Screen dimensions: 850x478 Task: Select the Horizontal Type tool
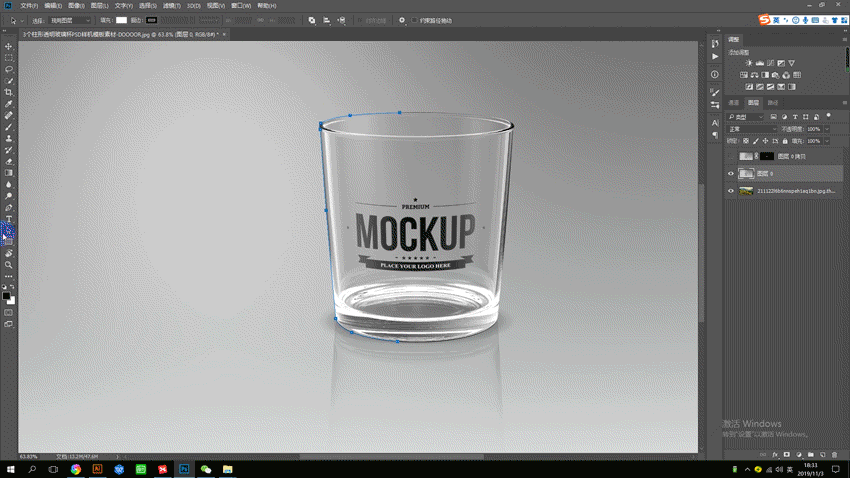coord(9,219)
